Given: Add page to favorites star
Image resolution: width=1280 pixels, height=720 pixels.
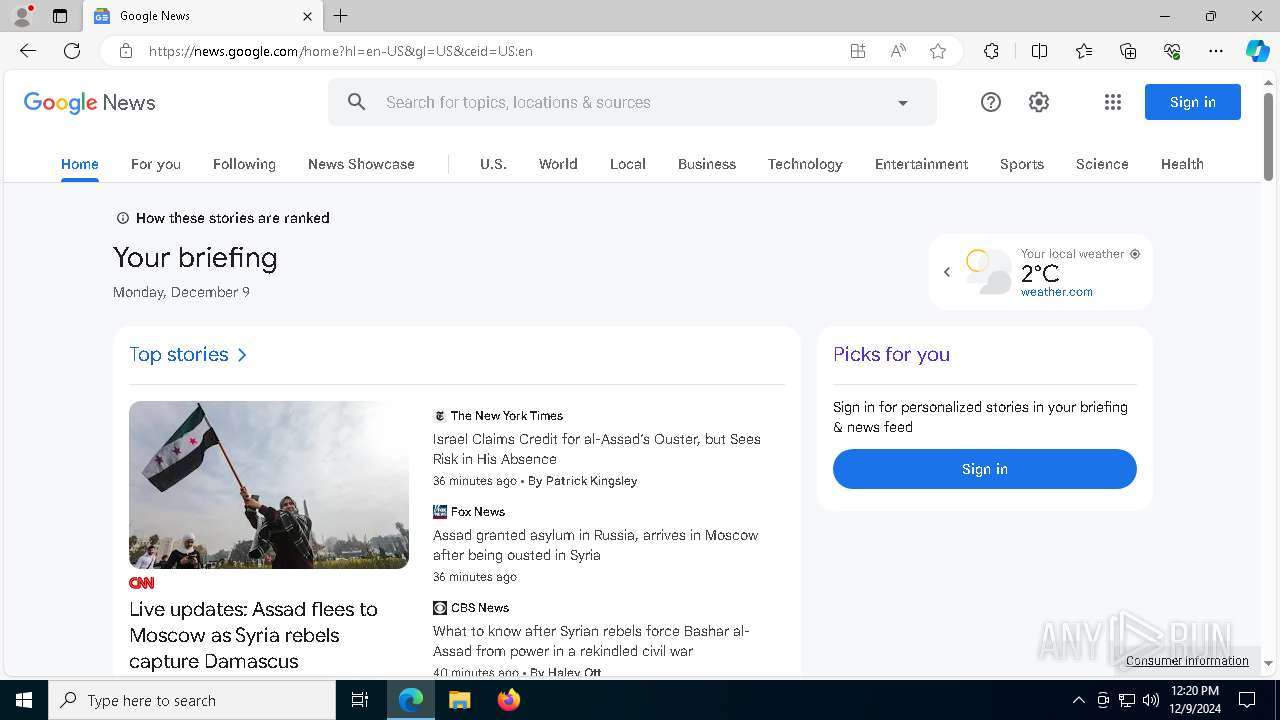Looking at the screenshot, I should coord(938,51).
